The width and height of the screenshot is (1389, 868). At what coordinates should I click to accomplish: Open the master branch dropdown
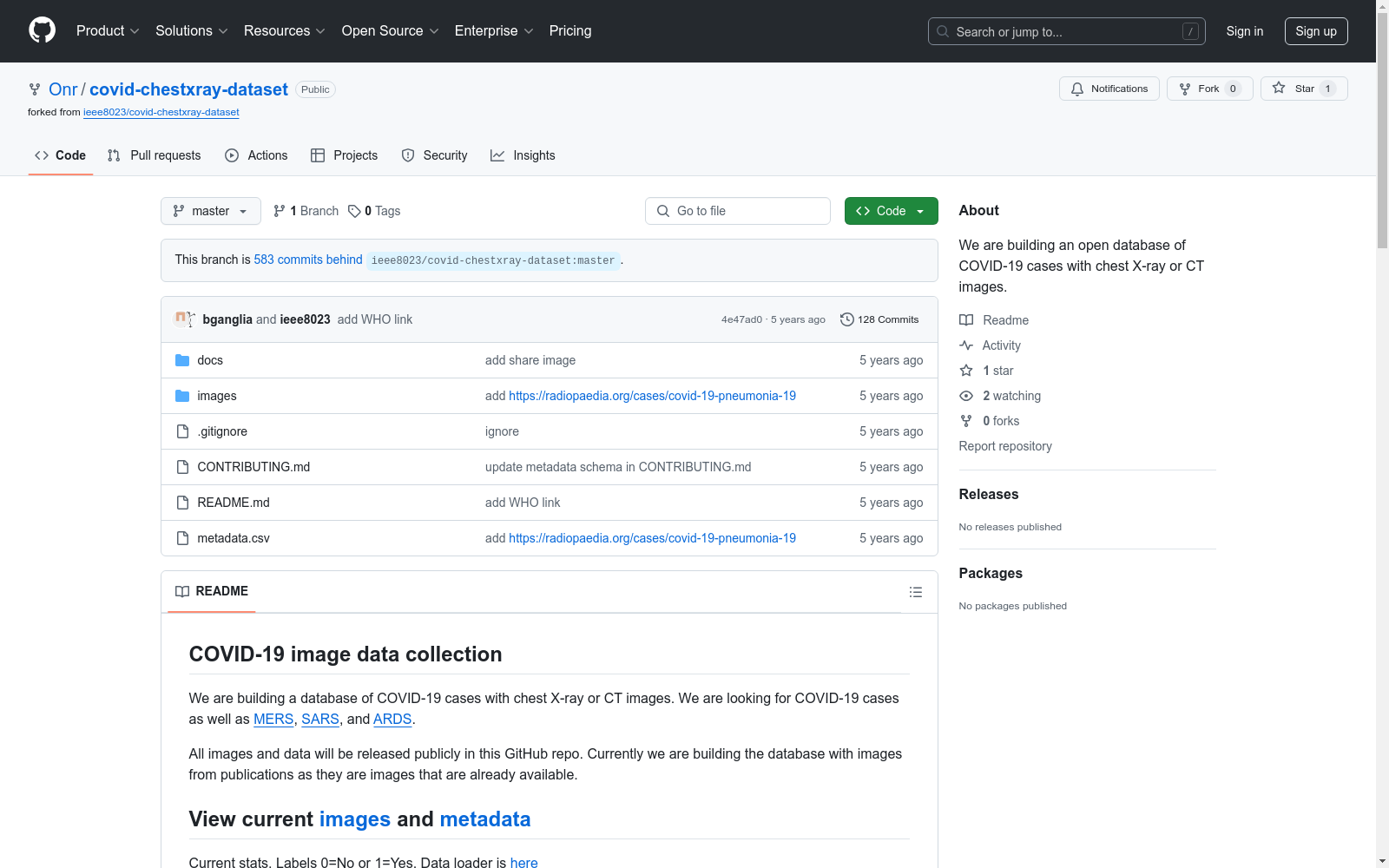click(x=211, y=211)
